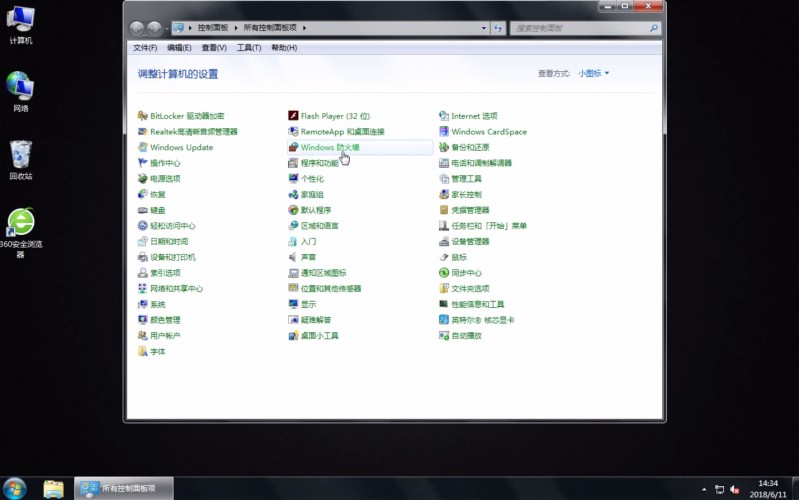Open the 查看(V) menu
799x500 pixels.
tap(214, 47)
